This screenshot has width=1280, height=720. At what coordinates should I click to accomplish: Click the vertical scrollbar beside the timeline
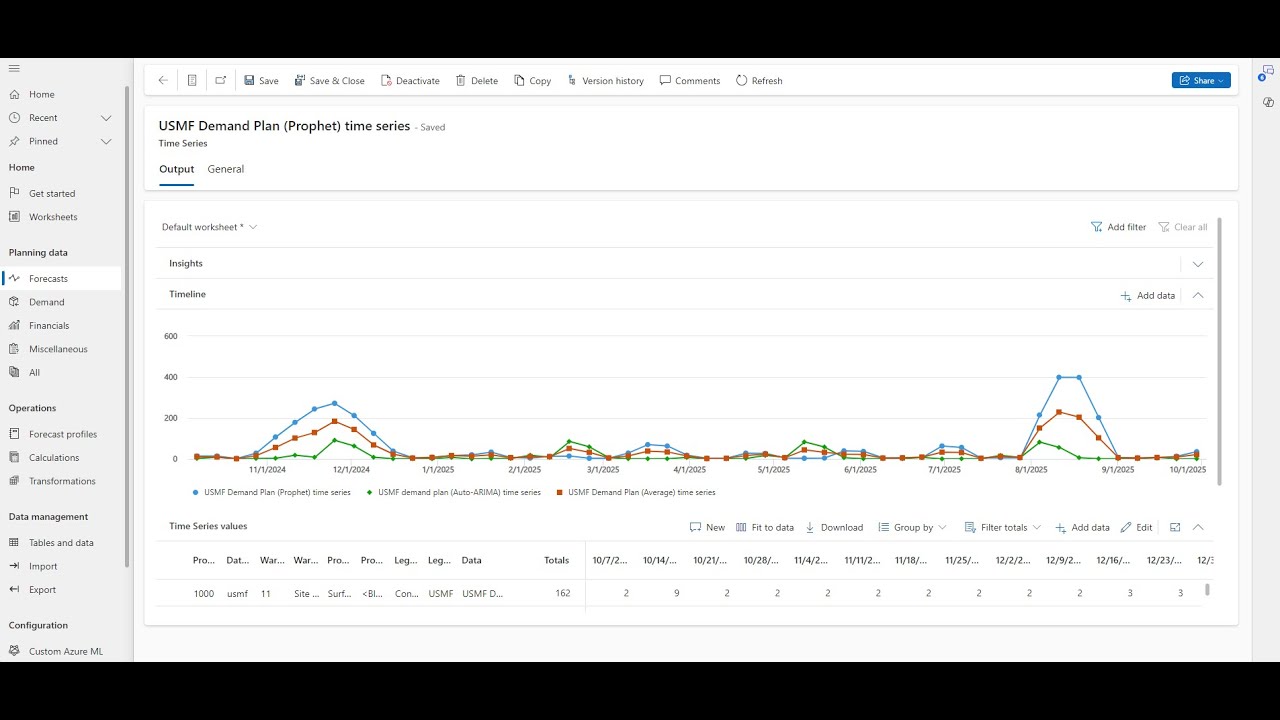pos(1219,350)
